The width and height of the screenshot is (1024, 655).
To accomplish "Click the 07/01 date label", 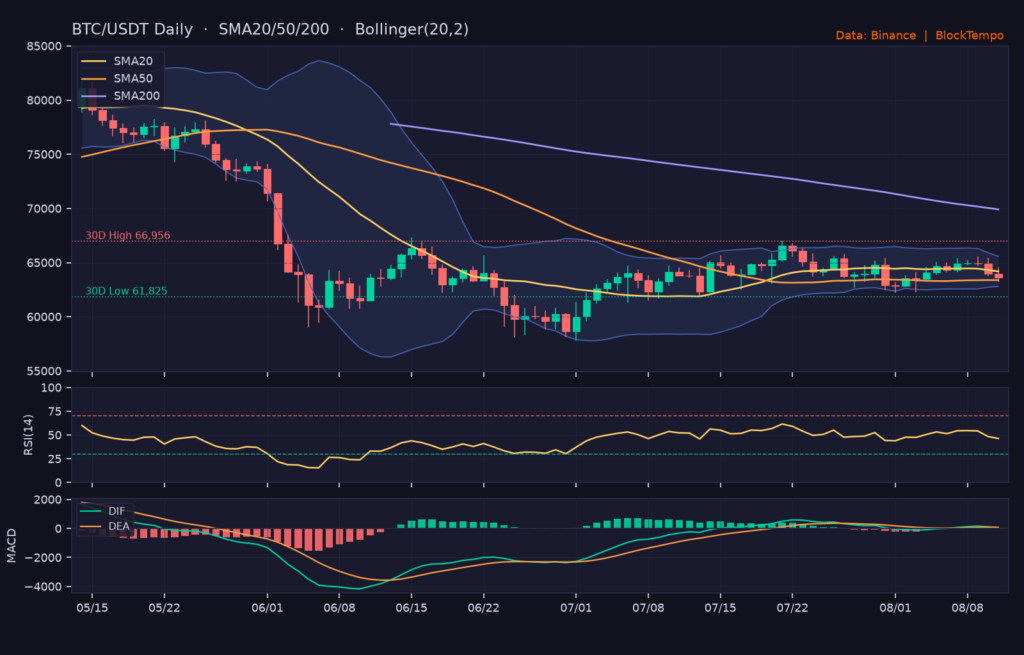I will click(x=576, y=608).
